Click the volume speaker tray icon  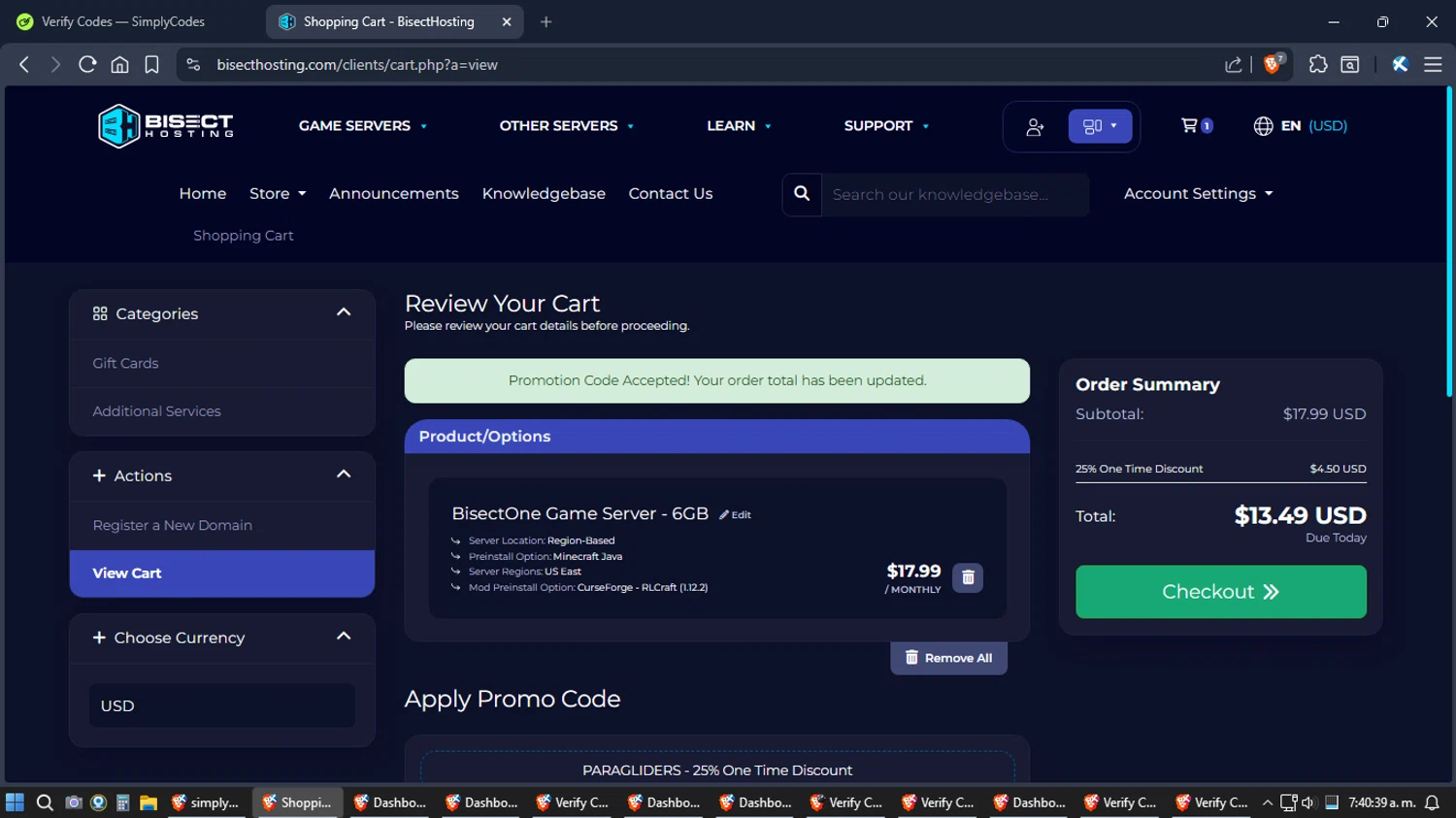point(1308,802)
